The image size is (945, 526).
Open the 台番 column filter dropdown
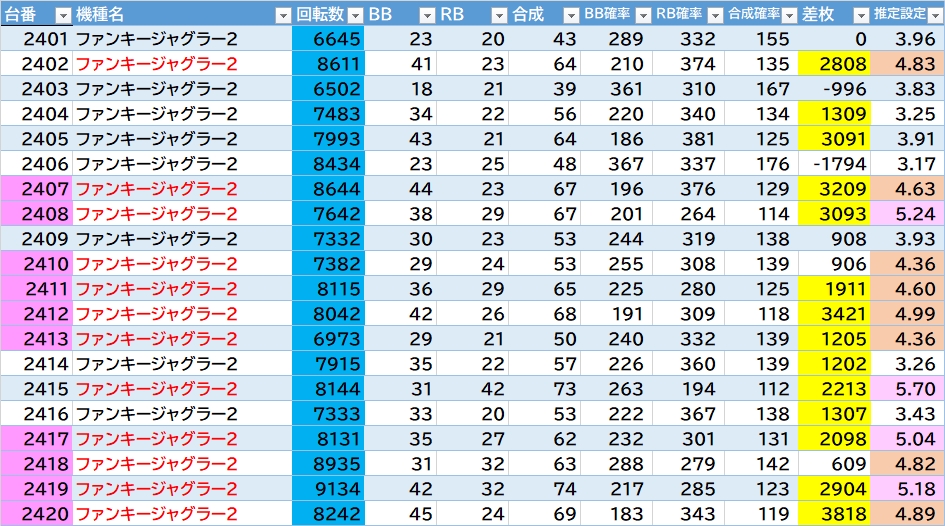point(62,15)
